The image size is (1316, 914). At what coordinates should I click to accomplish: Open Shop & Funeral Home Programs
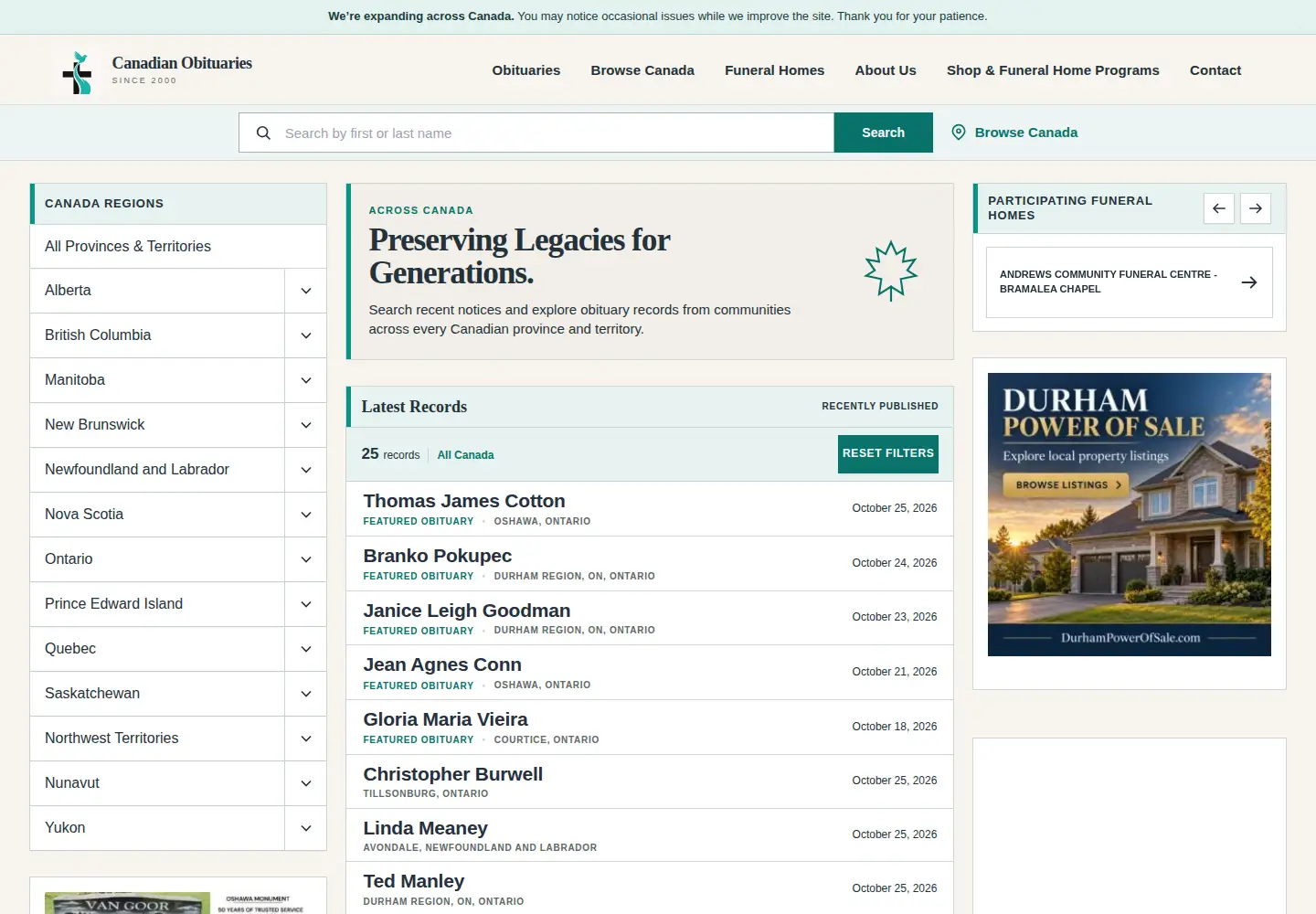[x=1053, y=70]
